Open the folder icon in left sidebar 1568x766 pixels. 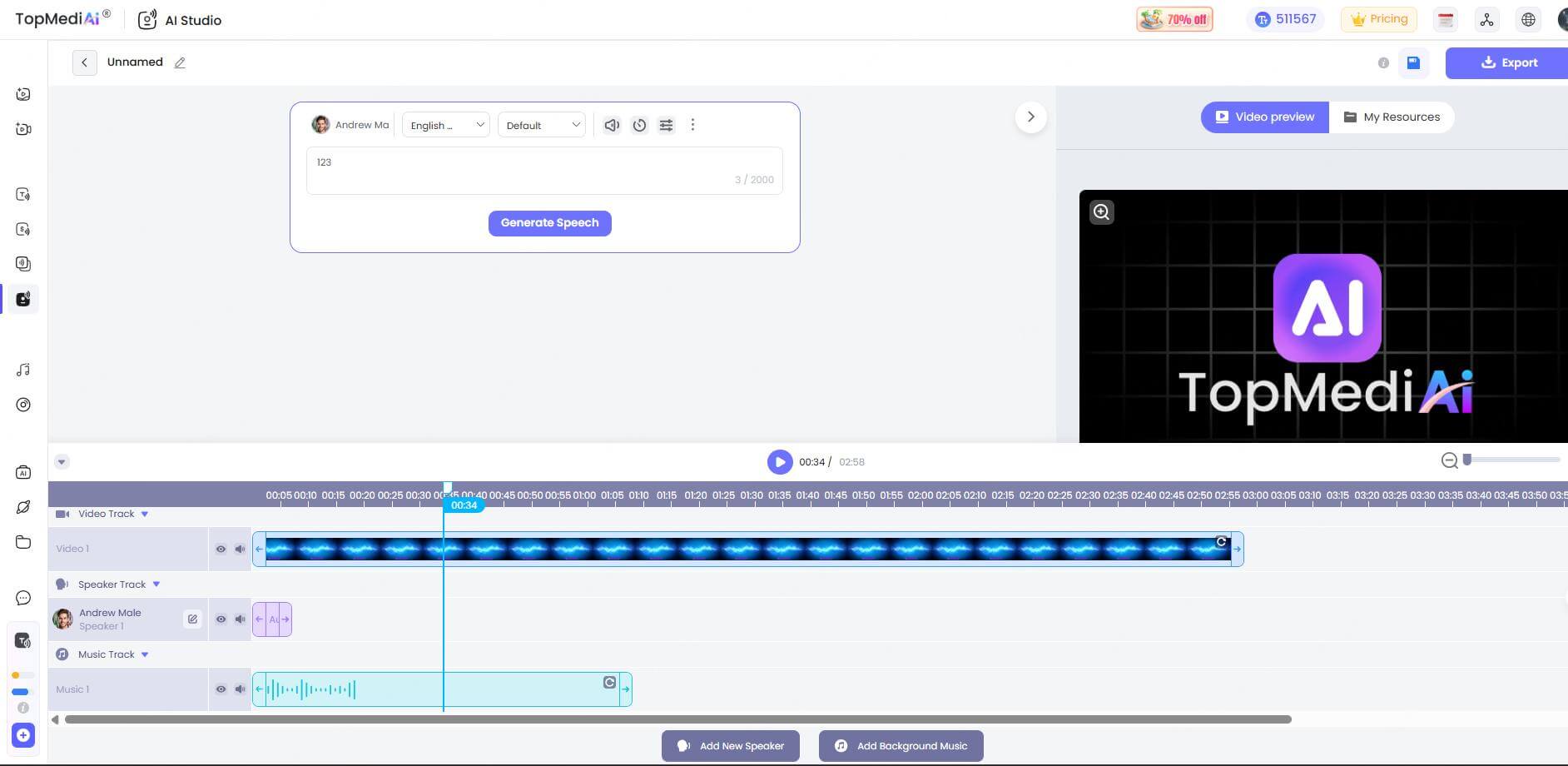pyautogui.click(x=23, y=542)
